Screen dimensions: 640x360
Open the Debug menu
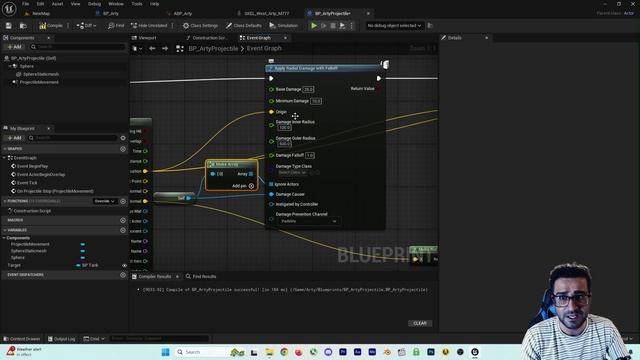[x=94, y=4]
